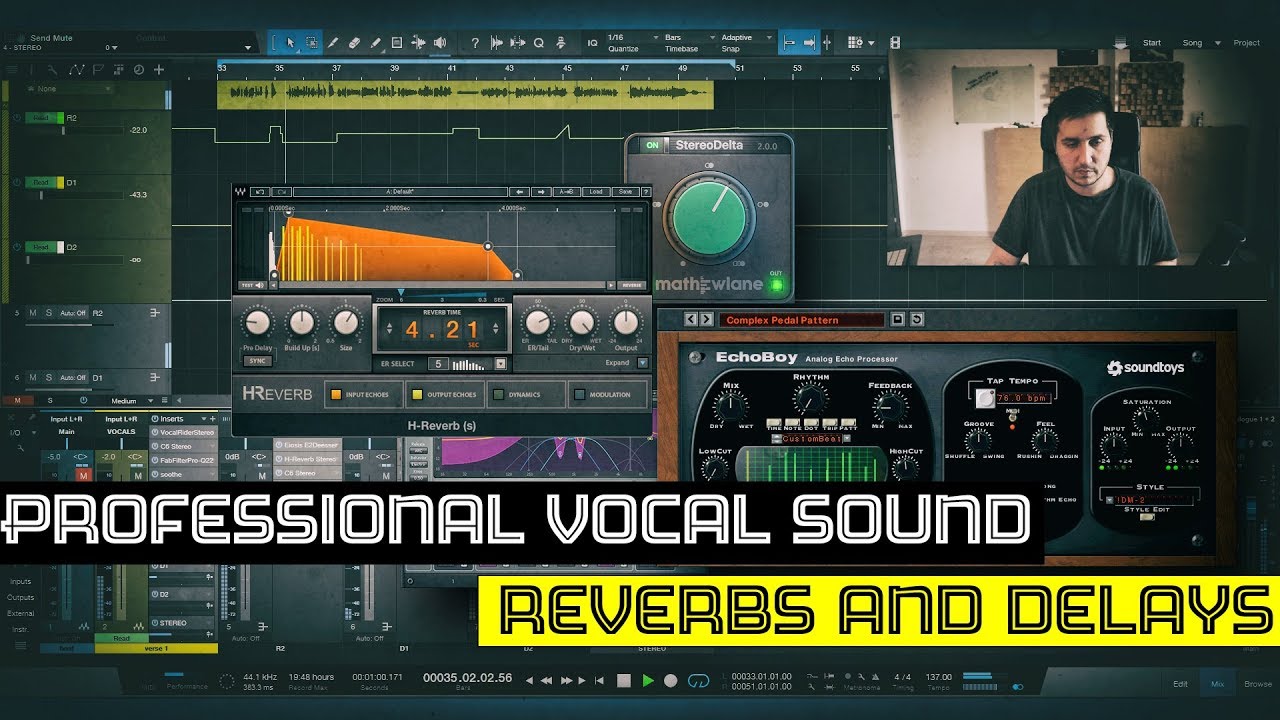Image resolution: width=1280 pixels, height=720 pixels.
Task: Click H-Reverb Load button
Action: click(x=596, y=191)
